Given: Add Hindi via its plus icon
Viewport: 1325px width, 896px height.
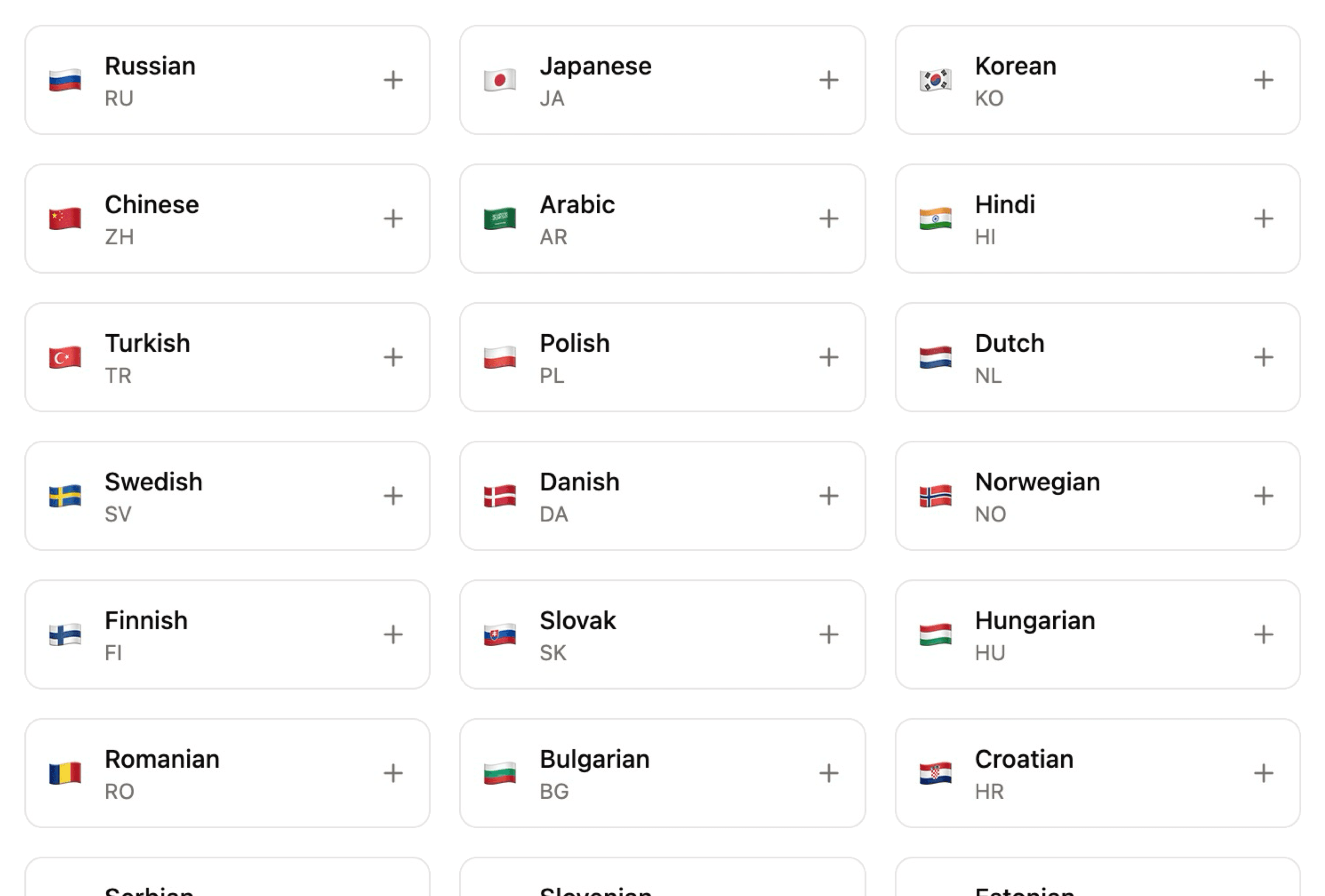Looking at the screenshot, I should tap(1263, 218).
